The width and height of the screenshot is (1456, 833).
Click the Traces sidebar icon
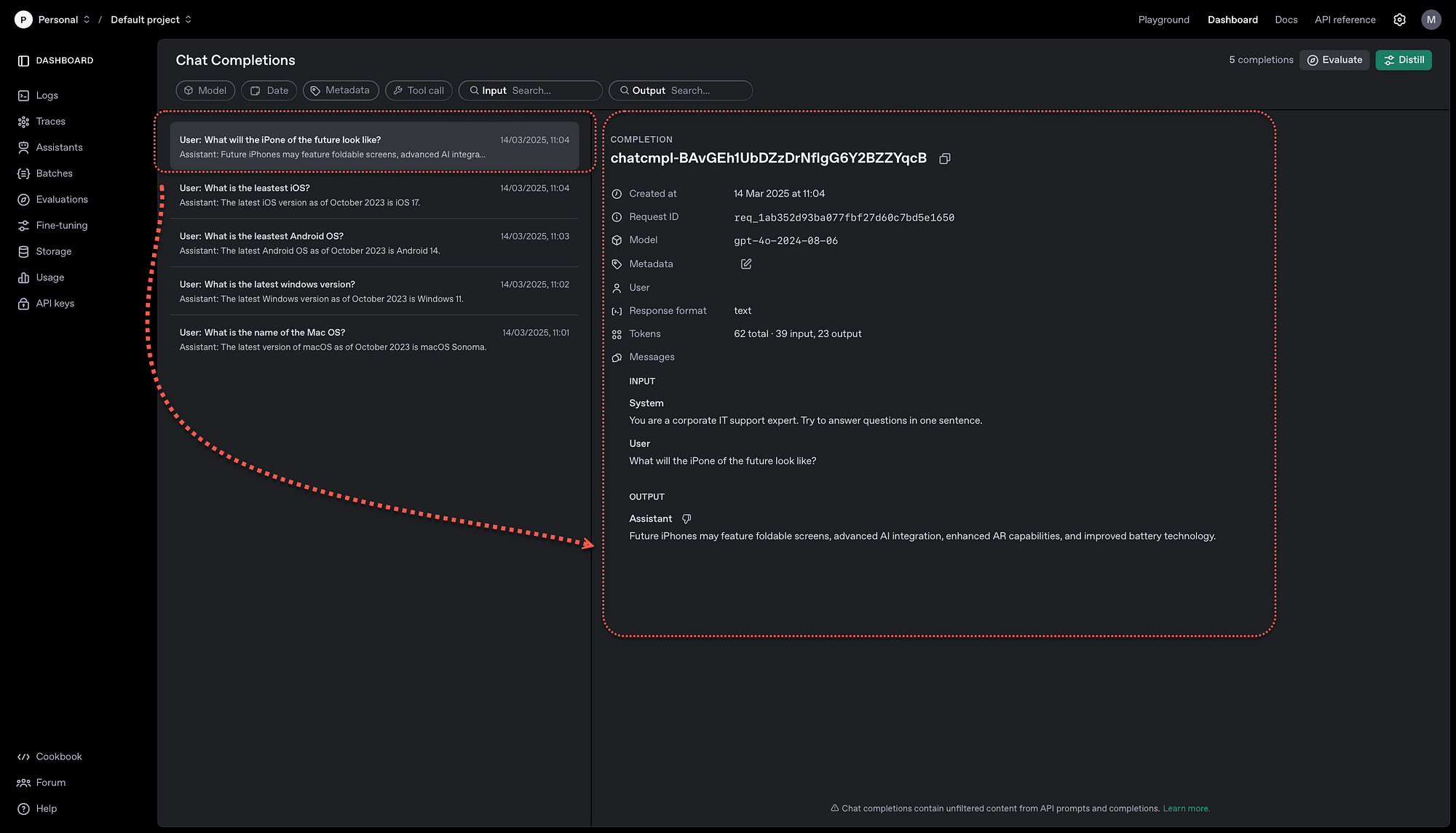point(23,122)
